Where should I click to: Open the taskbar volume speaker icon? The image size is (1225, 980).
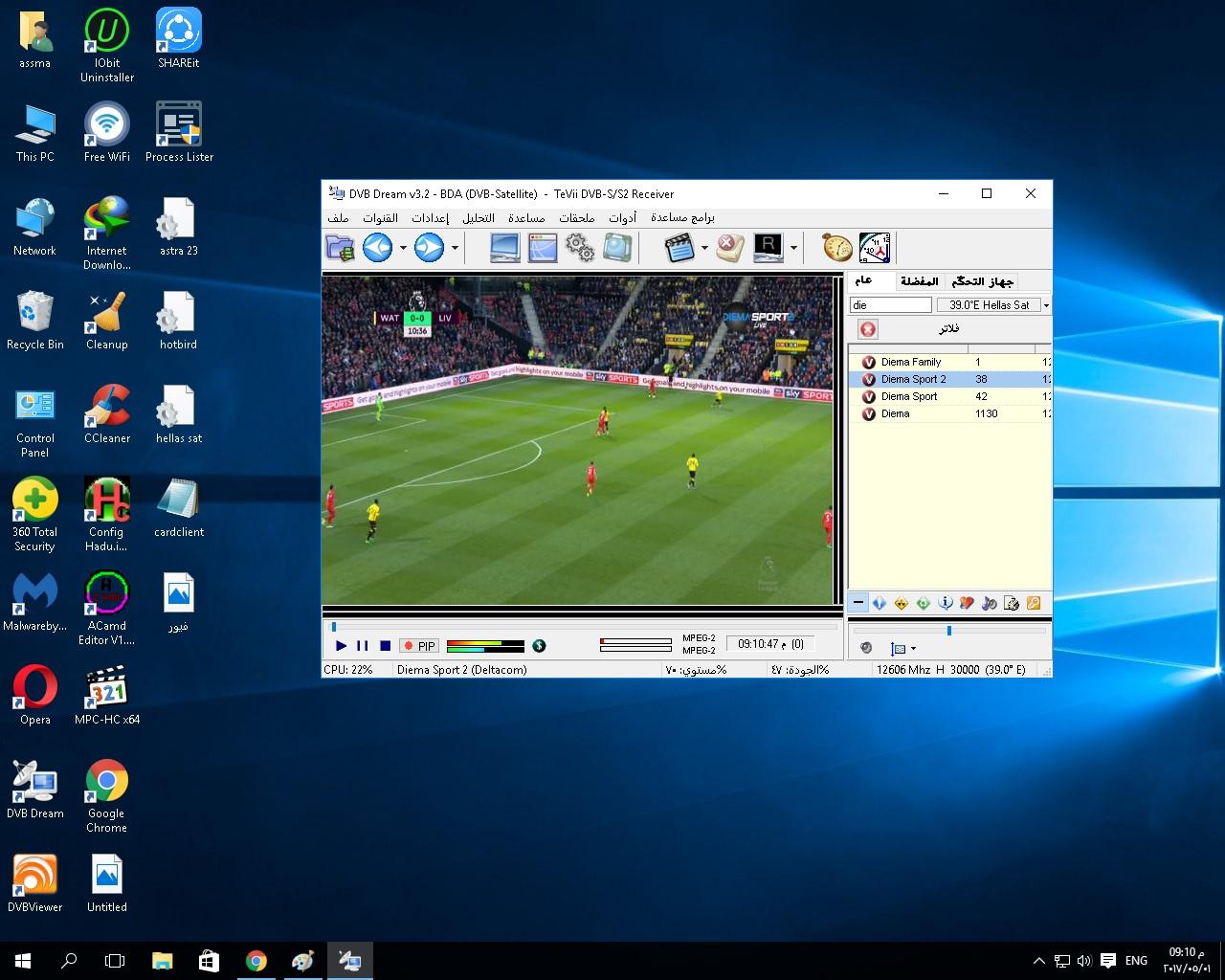coord(1084,961)
